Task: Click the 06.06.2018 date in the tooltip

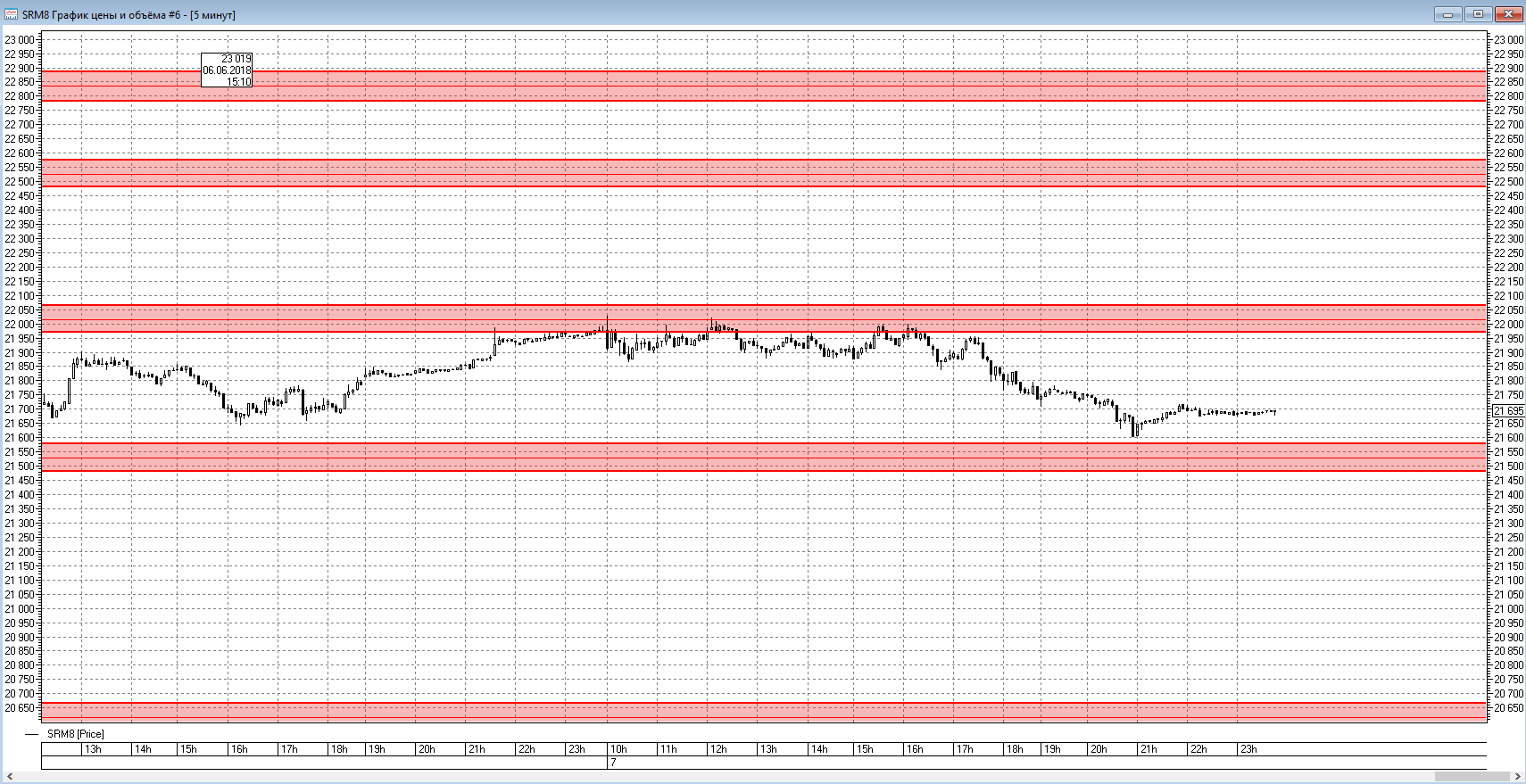Action: pyautogui.click(x=228, y=70)
